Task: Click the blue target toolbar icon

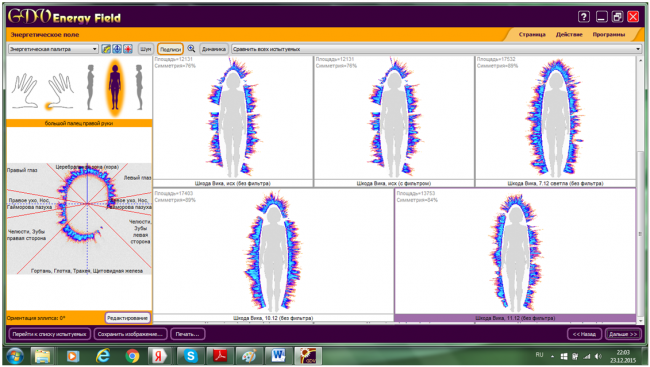Action: tap(117, 49)
